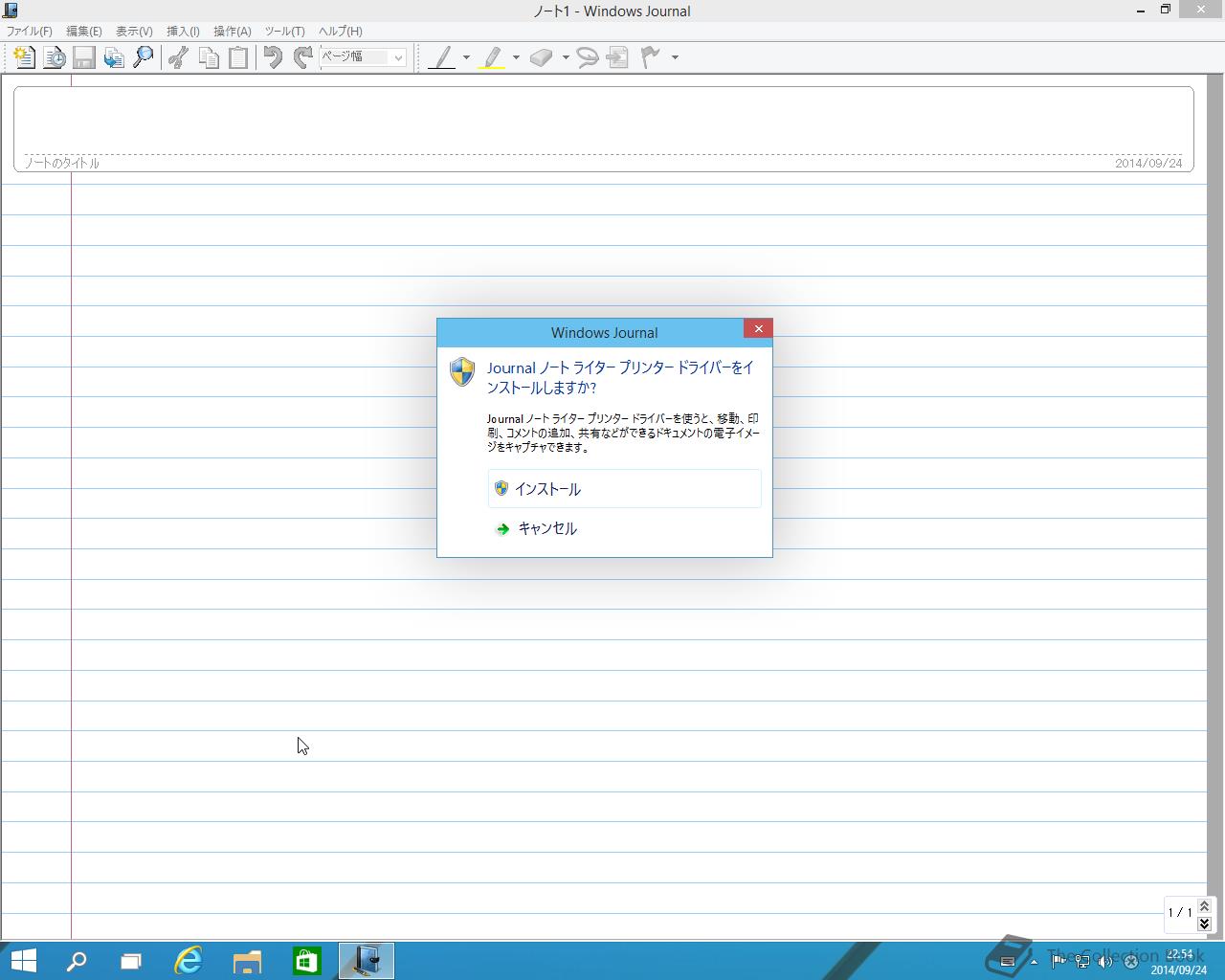Click the Save floppy disk icon
Screen dimensions: 1225x980
(x=84, y=57)
